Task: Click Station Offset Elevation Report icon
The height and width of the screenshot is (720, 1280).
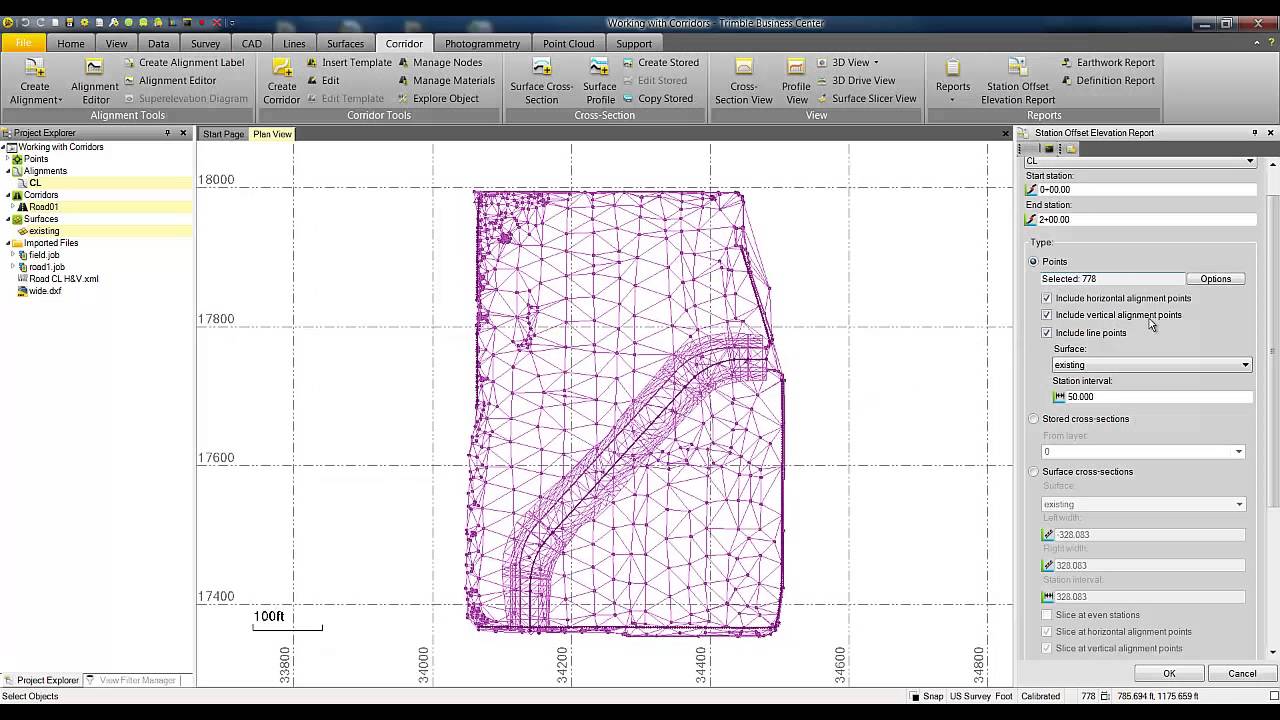Action: (1017, 68)
